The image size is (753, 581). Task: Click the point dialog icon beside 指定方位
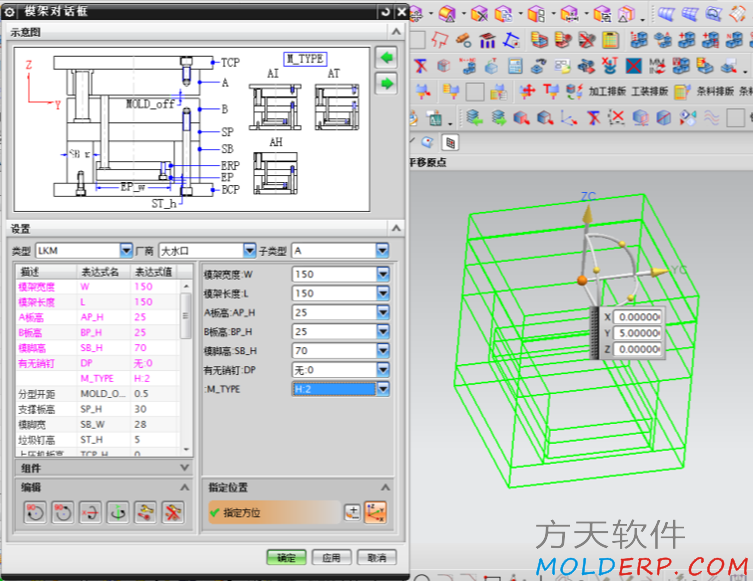(352, 512)
